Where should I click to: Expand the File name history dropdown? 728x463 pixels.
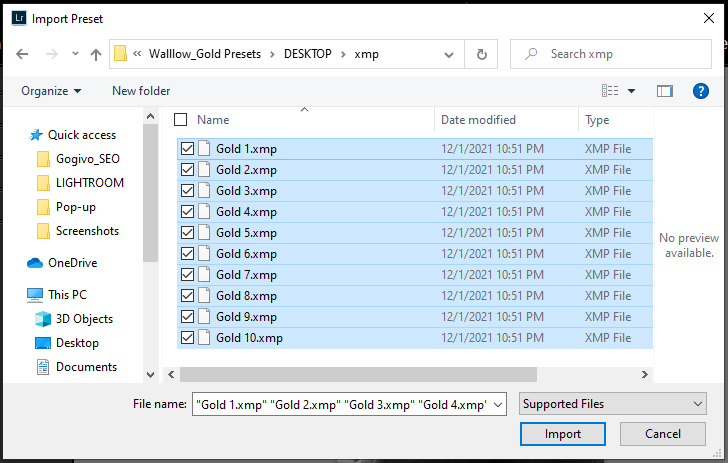[x=499, y=404]
